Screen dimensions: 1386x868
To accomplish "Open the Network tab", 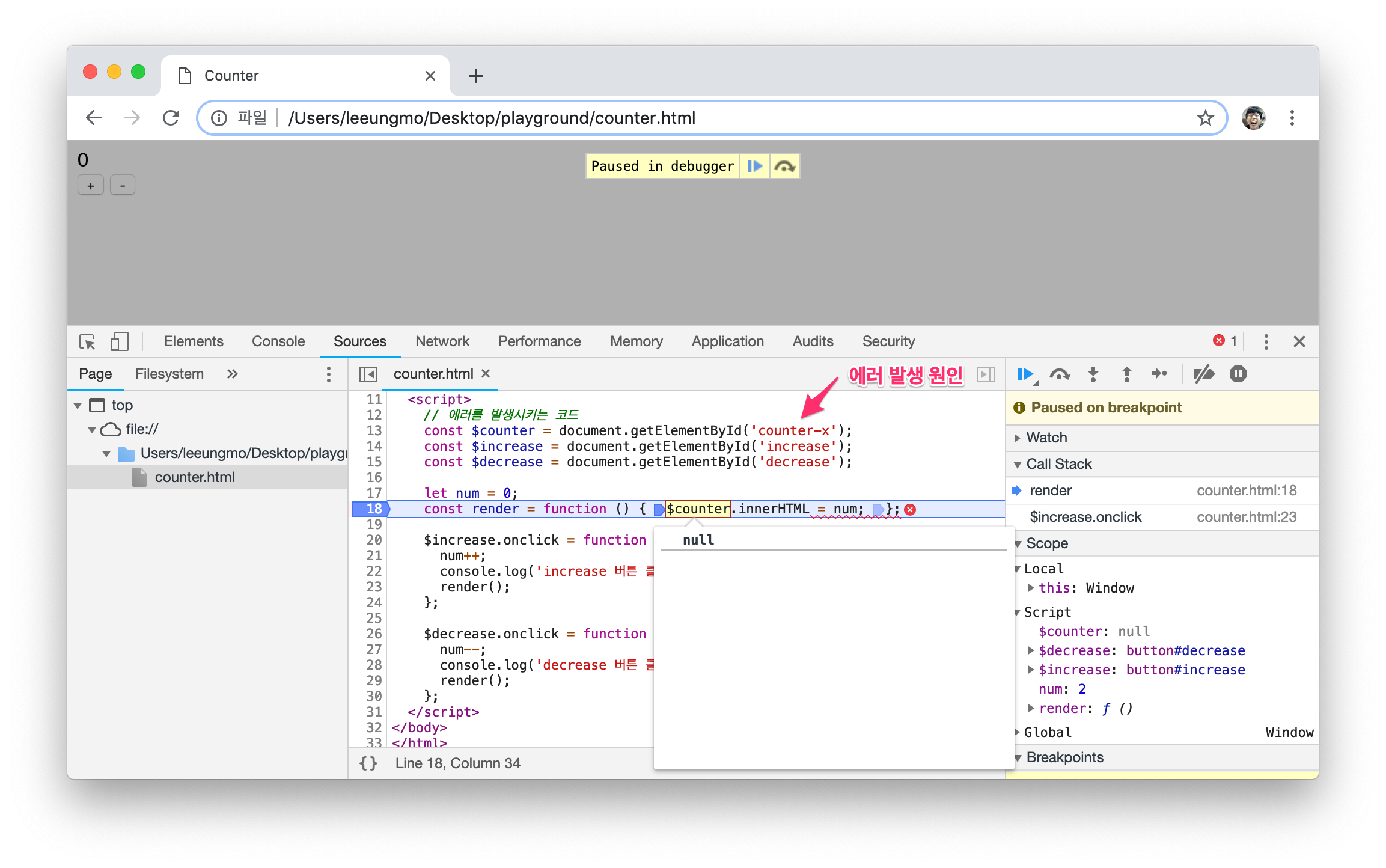I will pyautogui.click(x=442, y=341).
